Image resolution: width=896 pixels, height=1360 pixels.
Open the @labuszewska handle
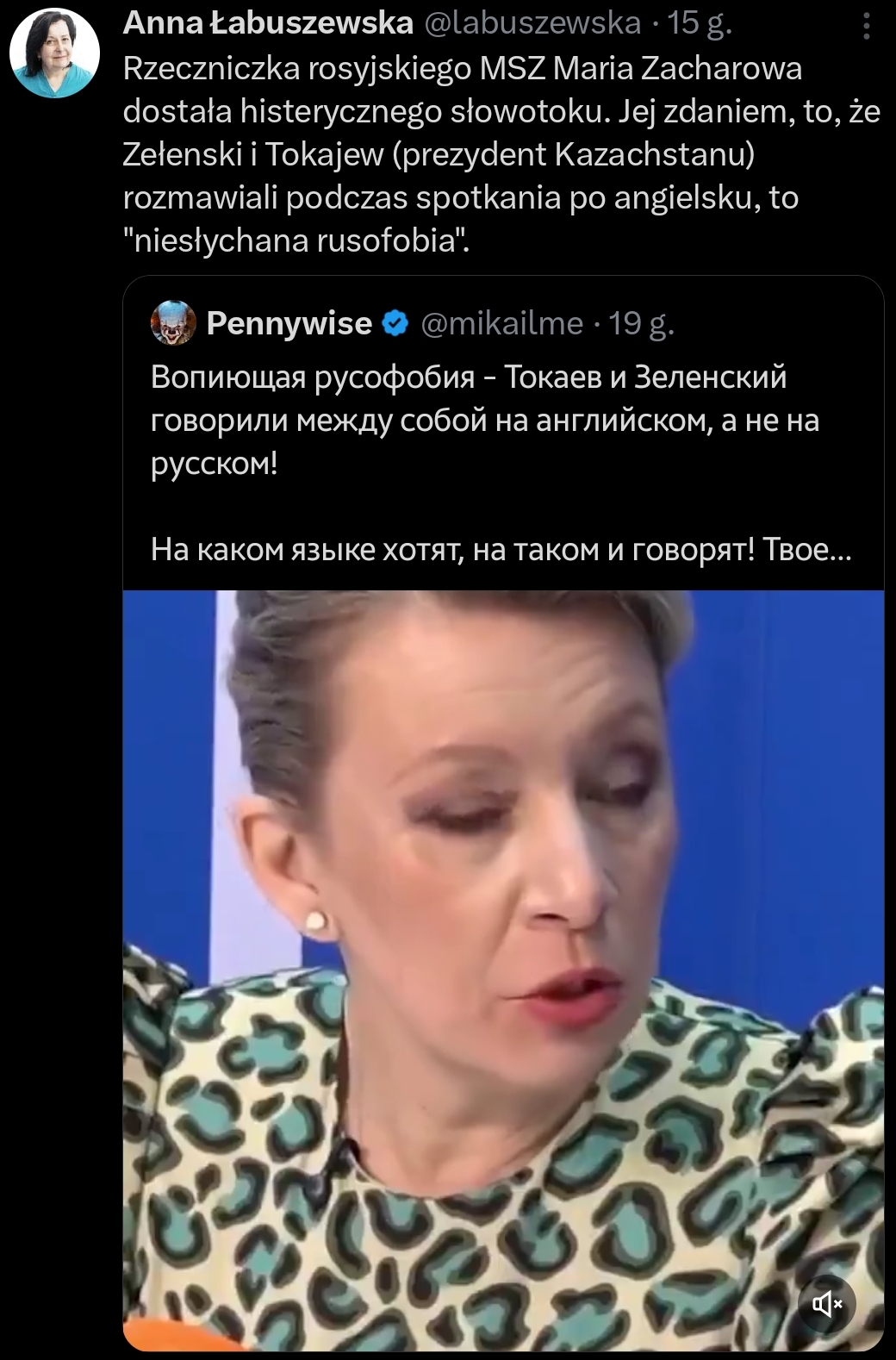click(532, 24)
